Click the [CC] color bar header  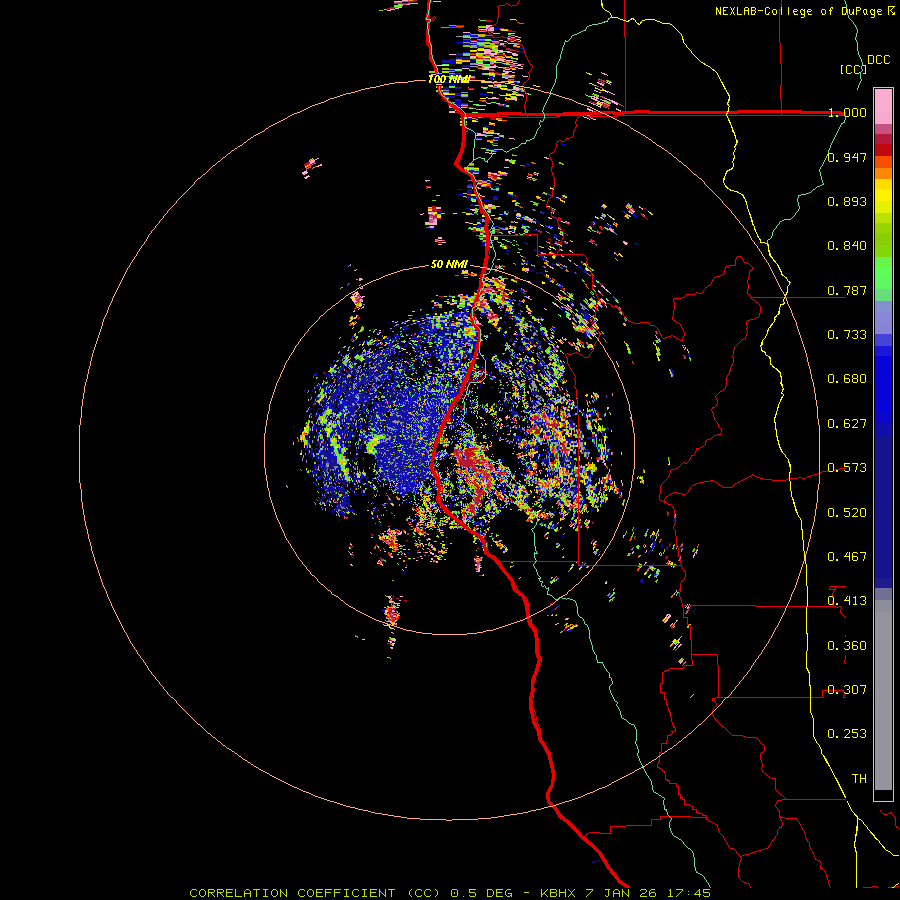(852, 70)
